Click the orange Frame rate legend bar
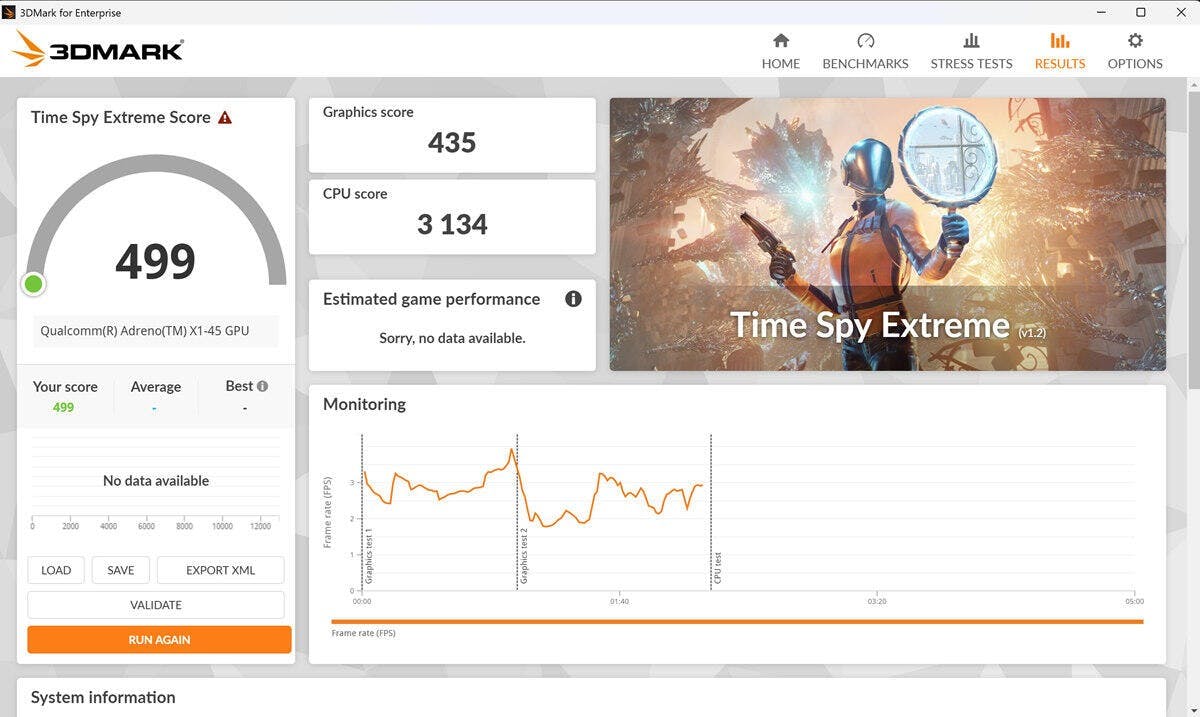The width and height of the screenshot is (1200, 717). (737, 622)
